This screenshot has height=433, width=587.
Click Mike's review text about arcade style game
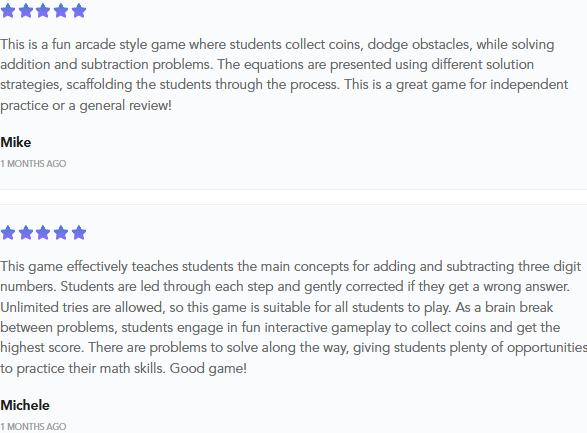click(285, 75)
